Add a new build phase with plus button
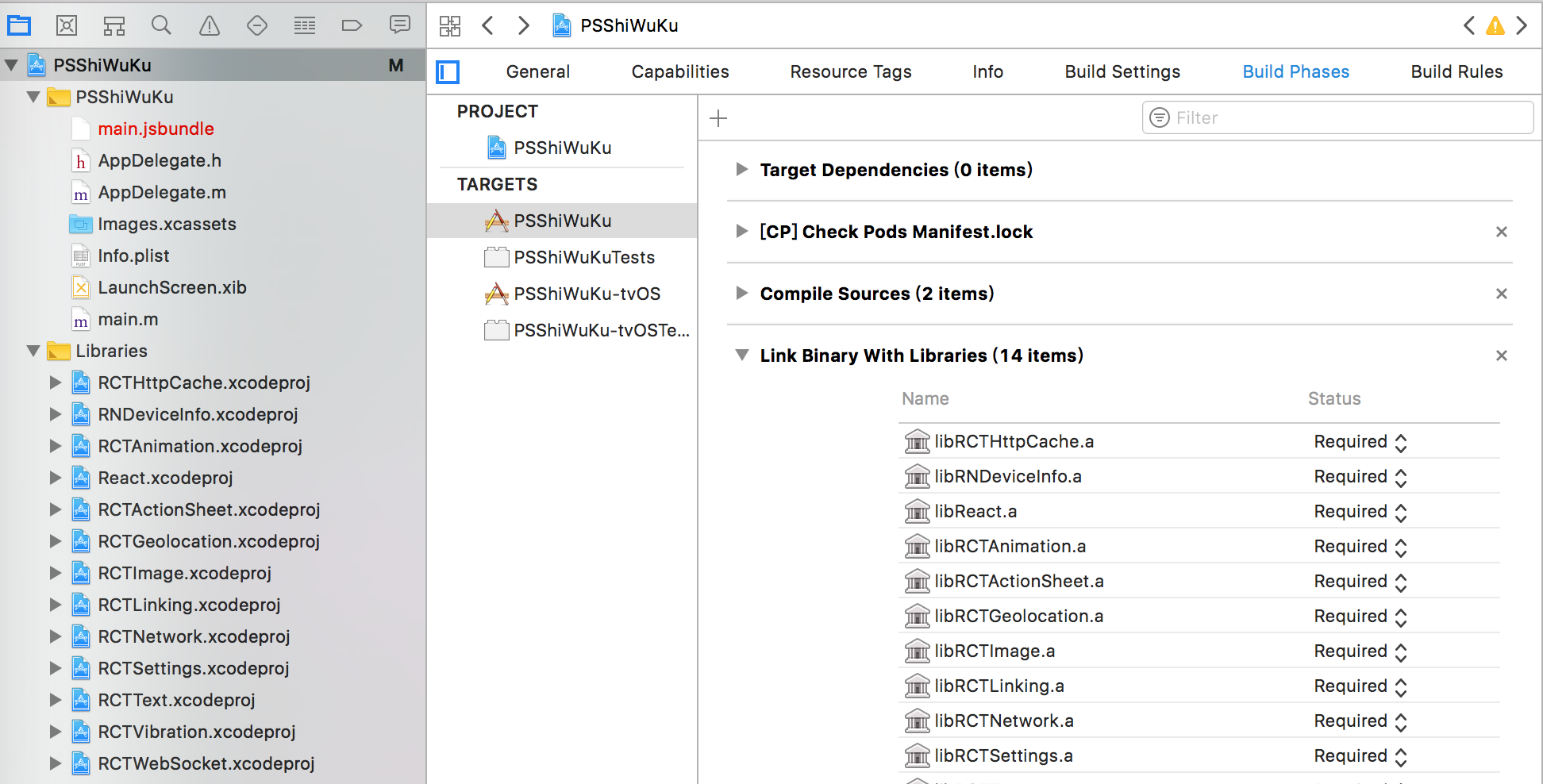This screenshot has width=1543, height=784. point(718,118)
